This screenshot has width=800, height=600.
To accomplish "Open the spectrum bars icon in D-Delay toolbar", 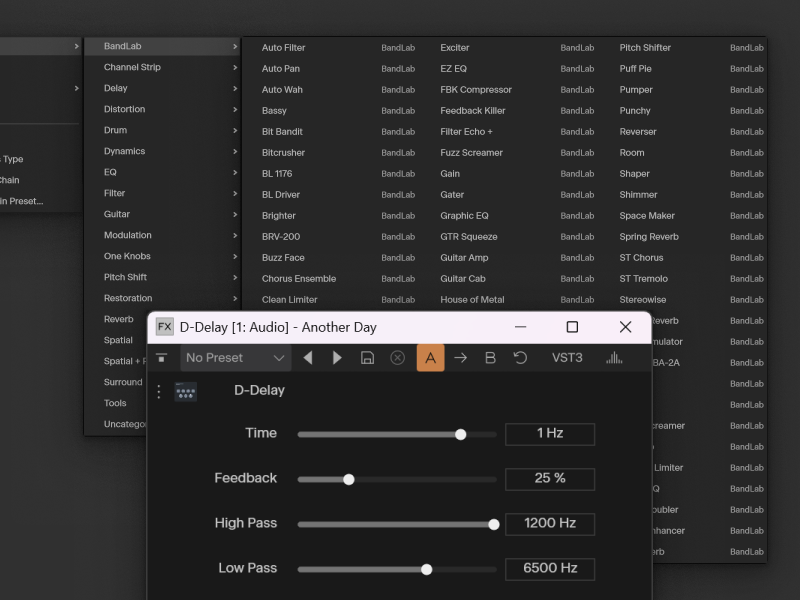I will [x=614, y=358].
